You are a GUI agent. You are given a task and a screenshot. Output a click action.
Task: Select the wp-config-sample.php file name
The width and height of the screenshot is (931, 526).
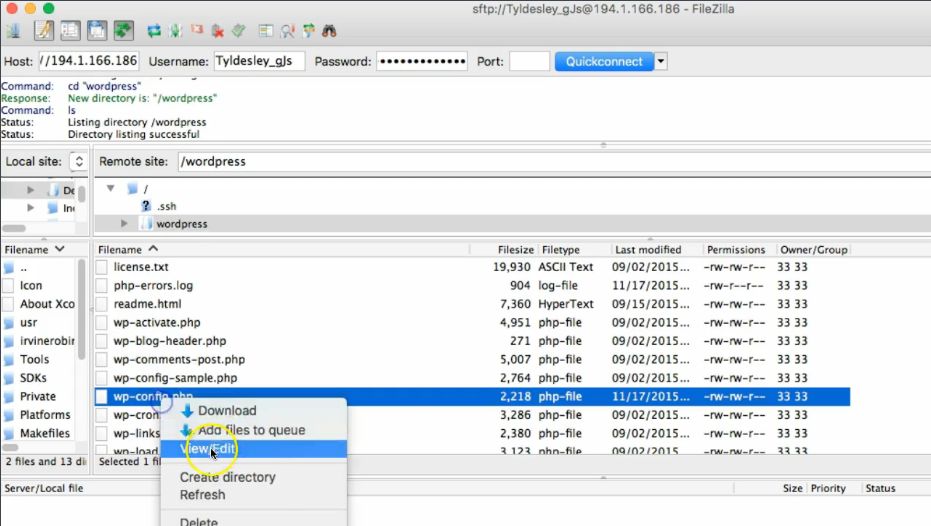175,378
